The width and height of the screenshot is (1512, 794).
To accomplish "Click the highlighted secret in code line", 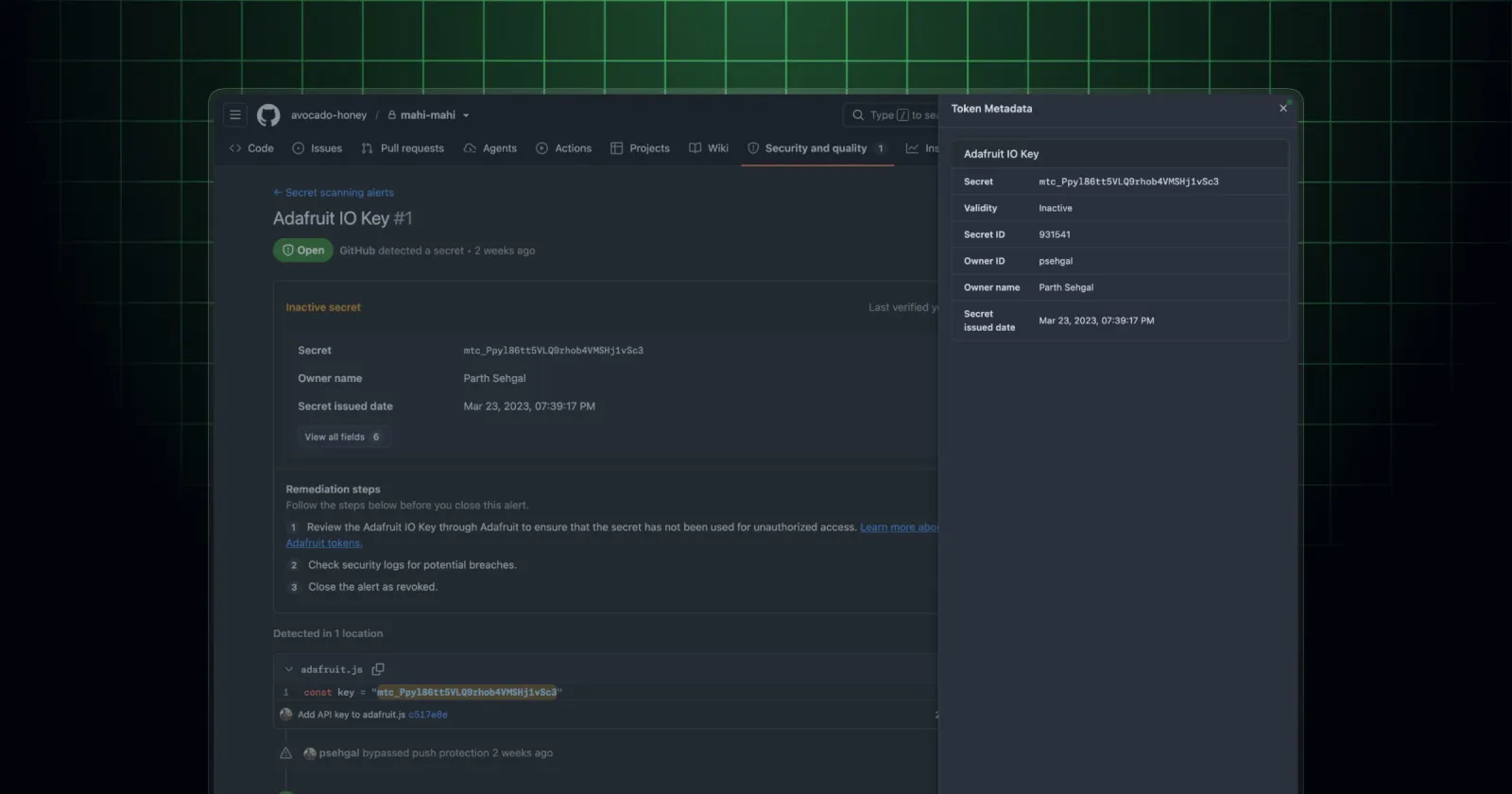I will coord(467,692).
